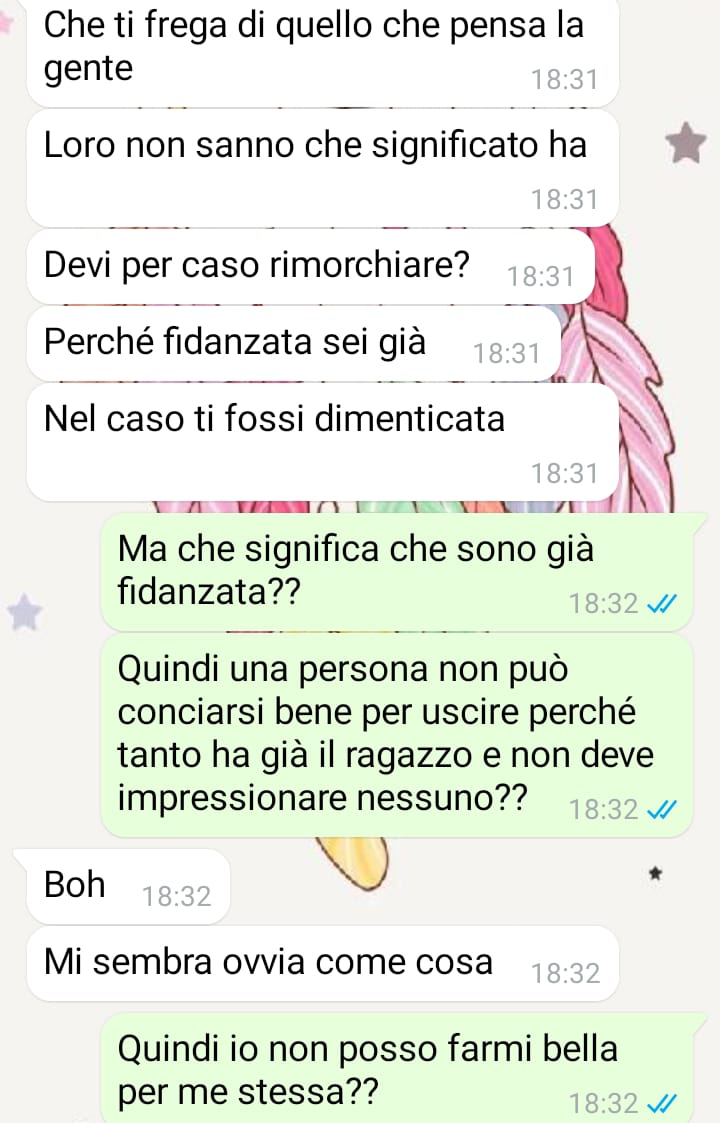The image size is (720, 1123).
Task: Select the "Quindi io non posso farmi bella" message
Action: [398, 1068]
